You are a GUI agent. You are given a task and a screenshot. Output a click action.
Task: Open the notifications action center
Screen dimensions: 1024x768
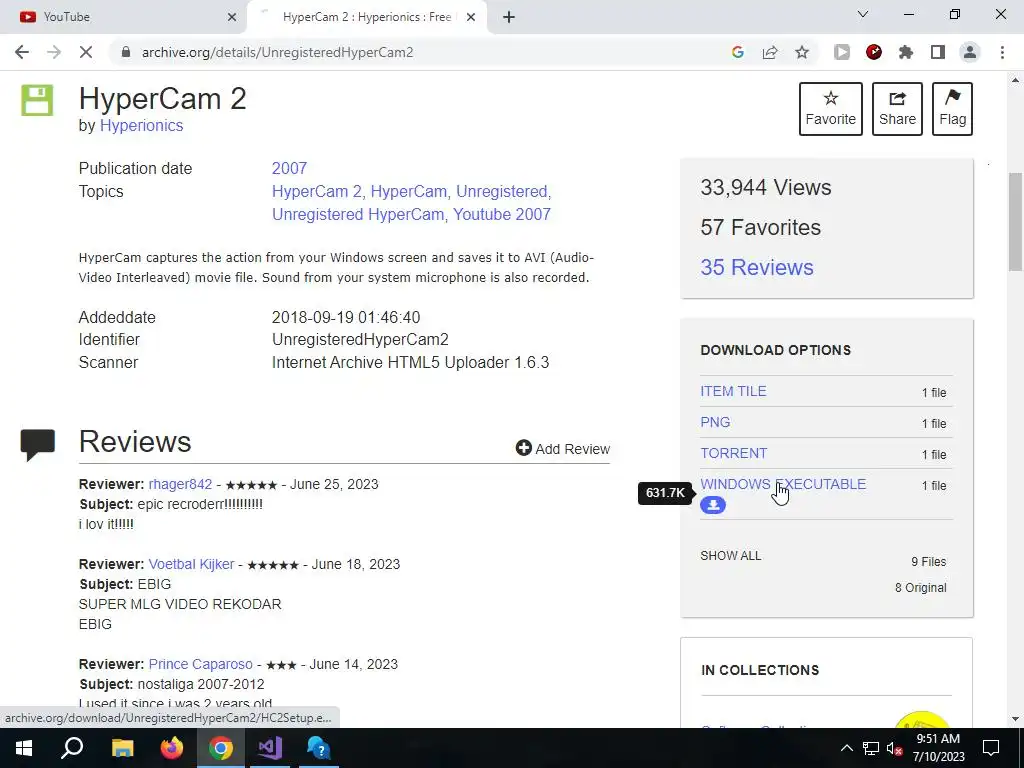coord(991,748)
